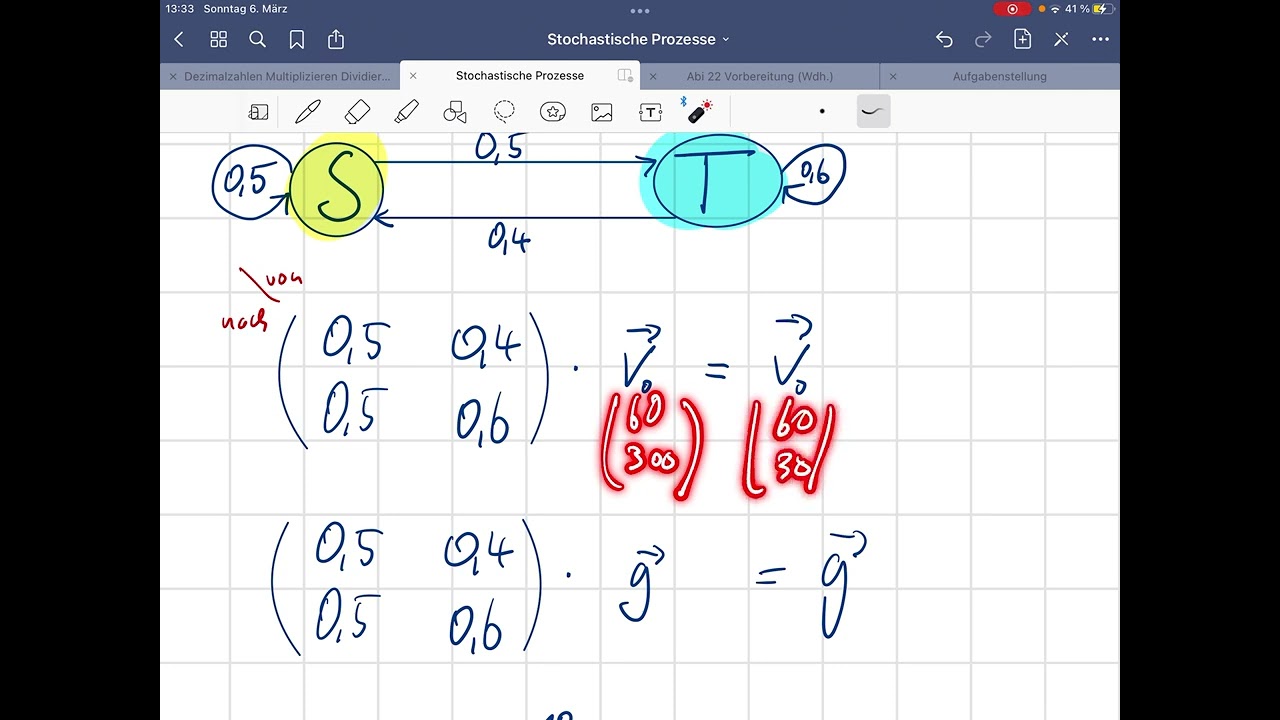The image size is (1280, 720).
Task: Choose the trail laser pointer style
Action: tap(873, 111)
